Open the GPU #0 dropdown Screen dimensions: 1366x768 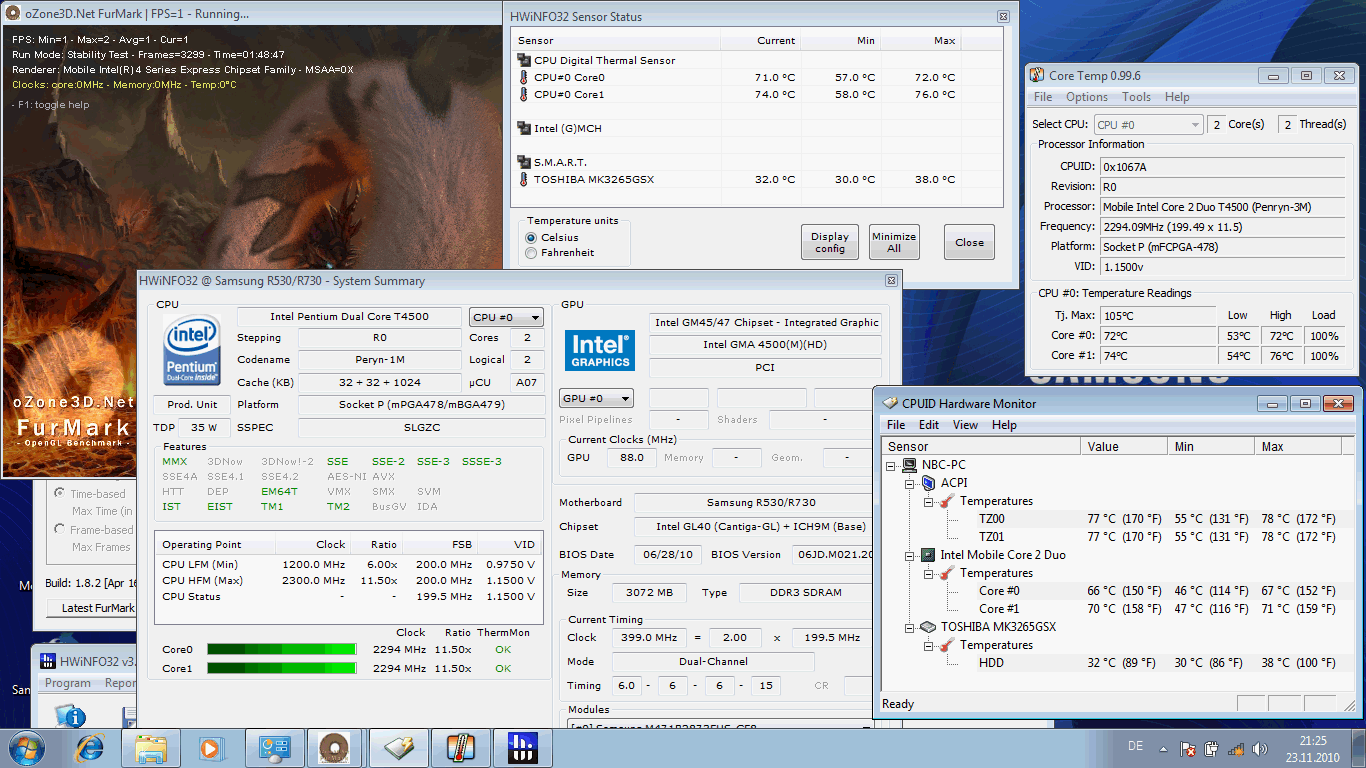pos(596,398)
